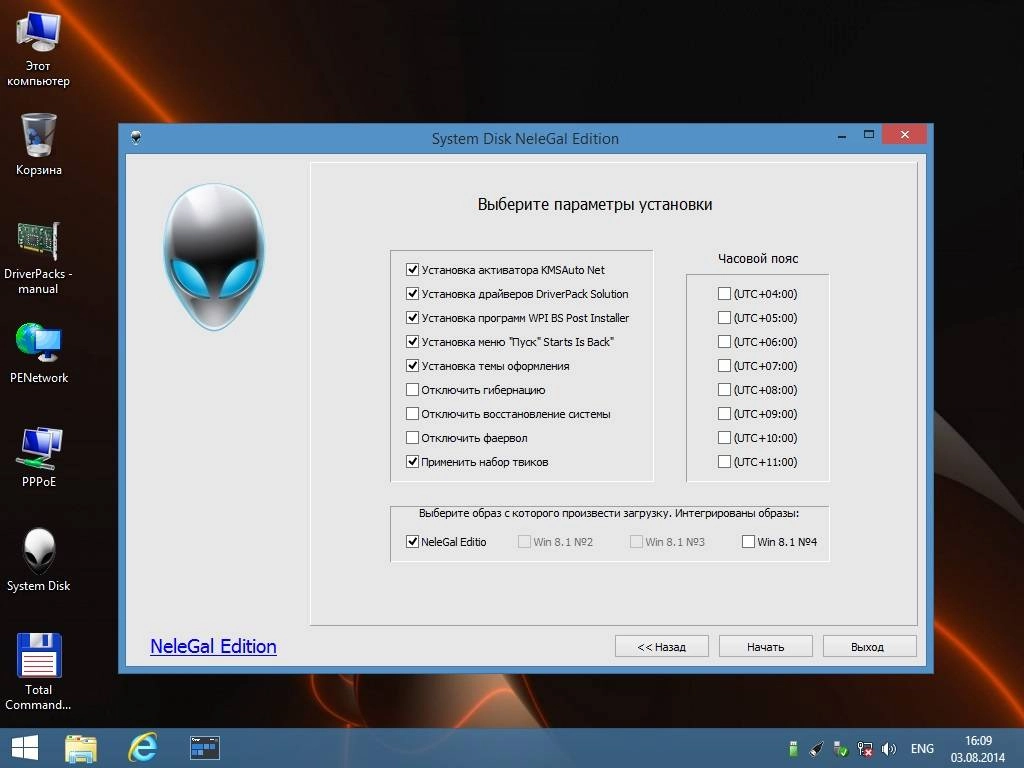The width and height of the screenshot is (1024, 768).
Task: Uncheck Установка темы оформления
Action: [x=412, y=366]
